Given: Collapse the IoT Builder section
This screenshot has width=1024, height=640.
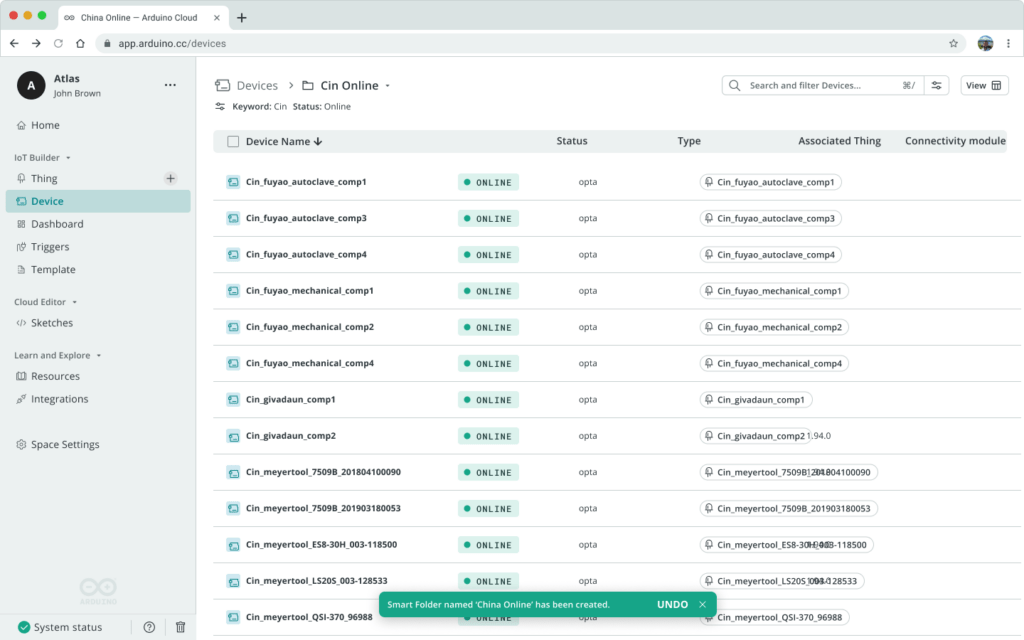Looking at the screenshot, I should click(68, 158).
